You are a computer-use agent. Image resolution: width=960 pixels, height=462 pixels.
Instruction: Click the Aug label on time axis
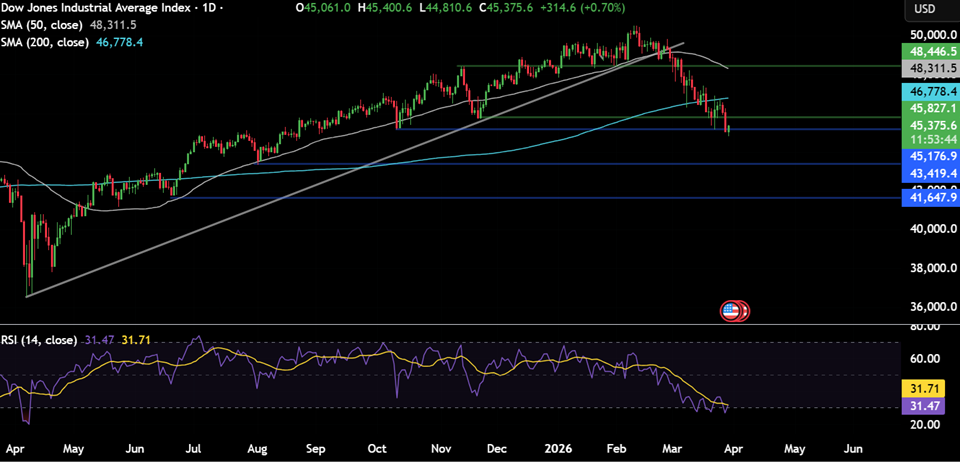(258, 448)
